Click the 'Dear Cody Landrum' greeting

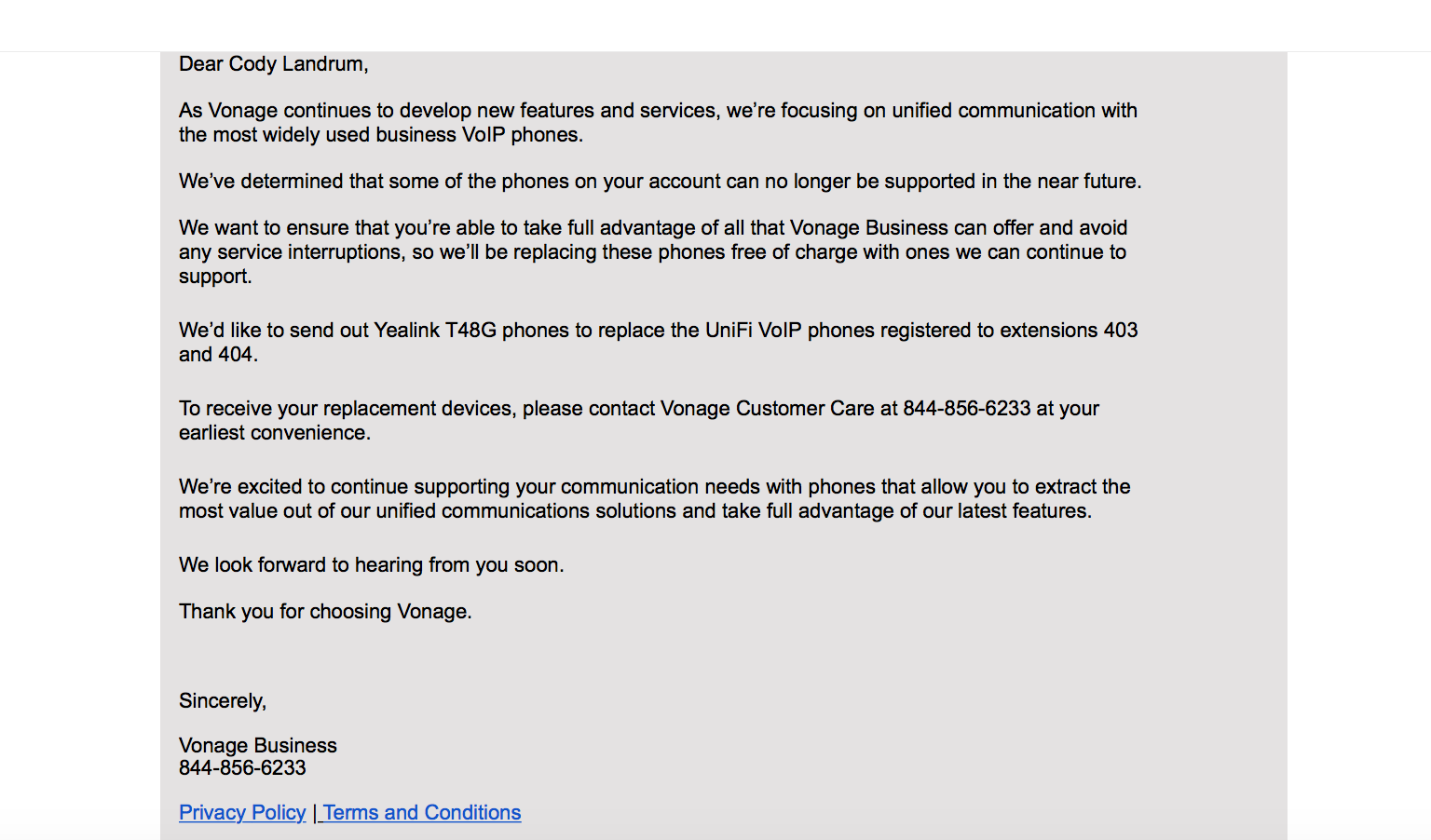pos(273,63)
